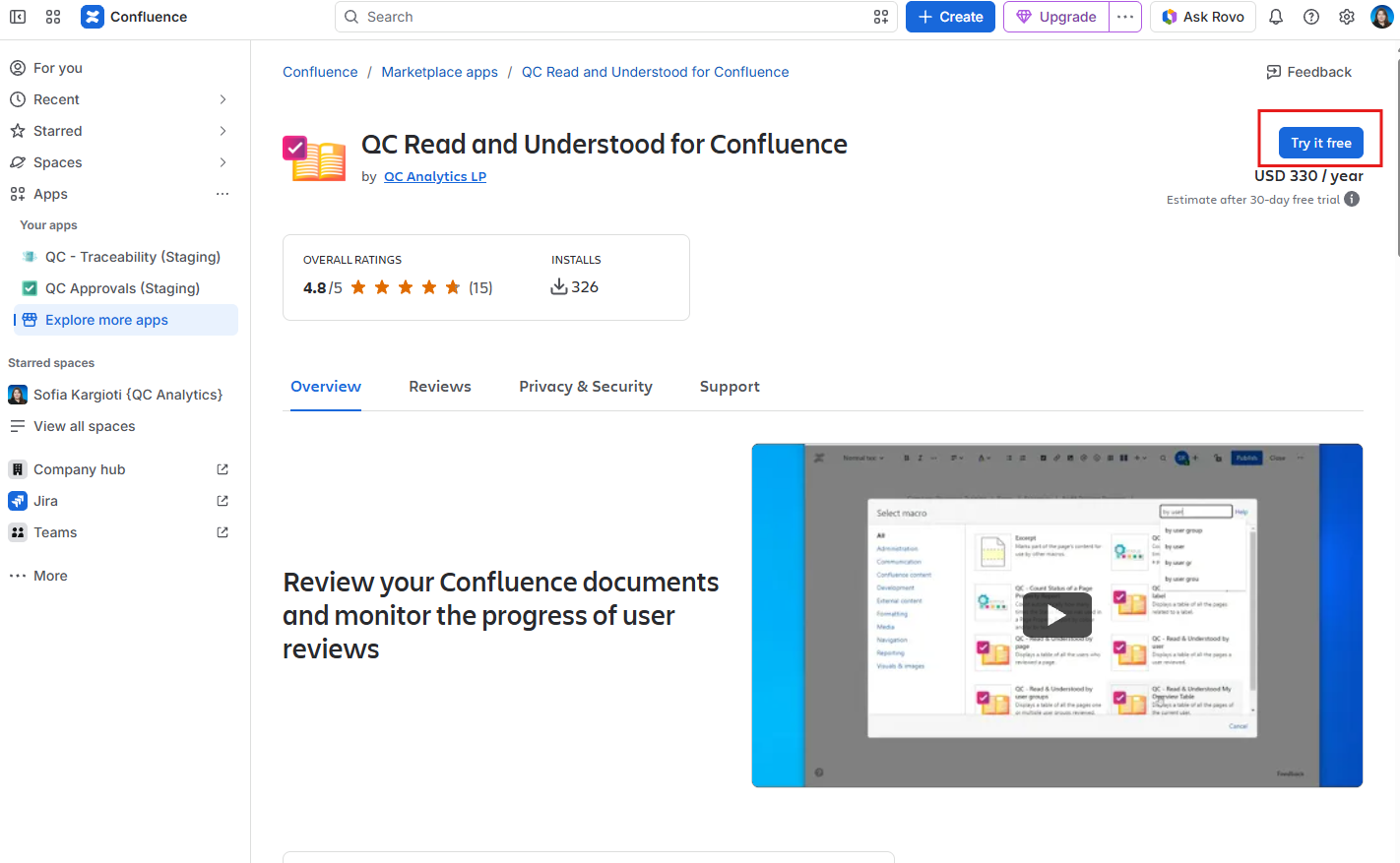This screenshot has width=1400, height=863.
Task: Open Jira from the sidebar
Action: 45,501
